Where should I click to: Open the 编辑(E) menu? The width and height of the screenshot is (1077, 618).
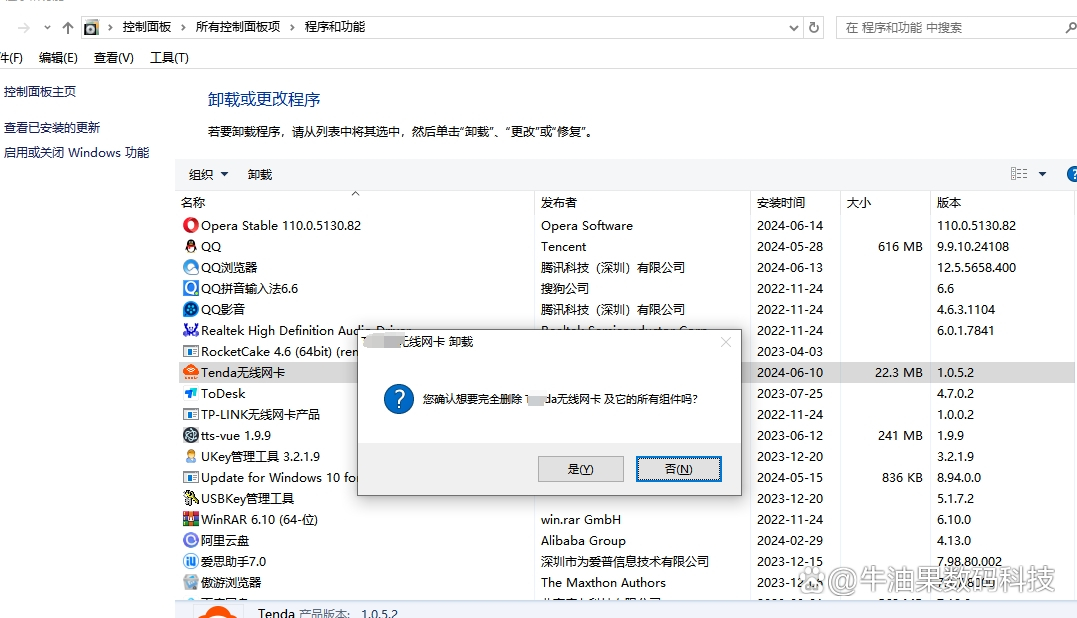point(58,58)
